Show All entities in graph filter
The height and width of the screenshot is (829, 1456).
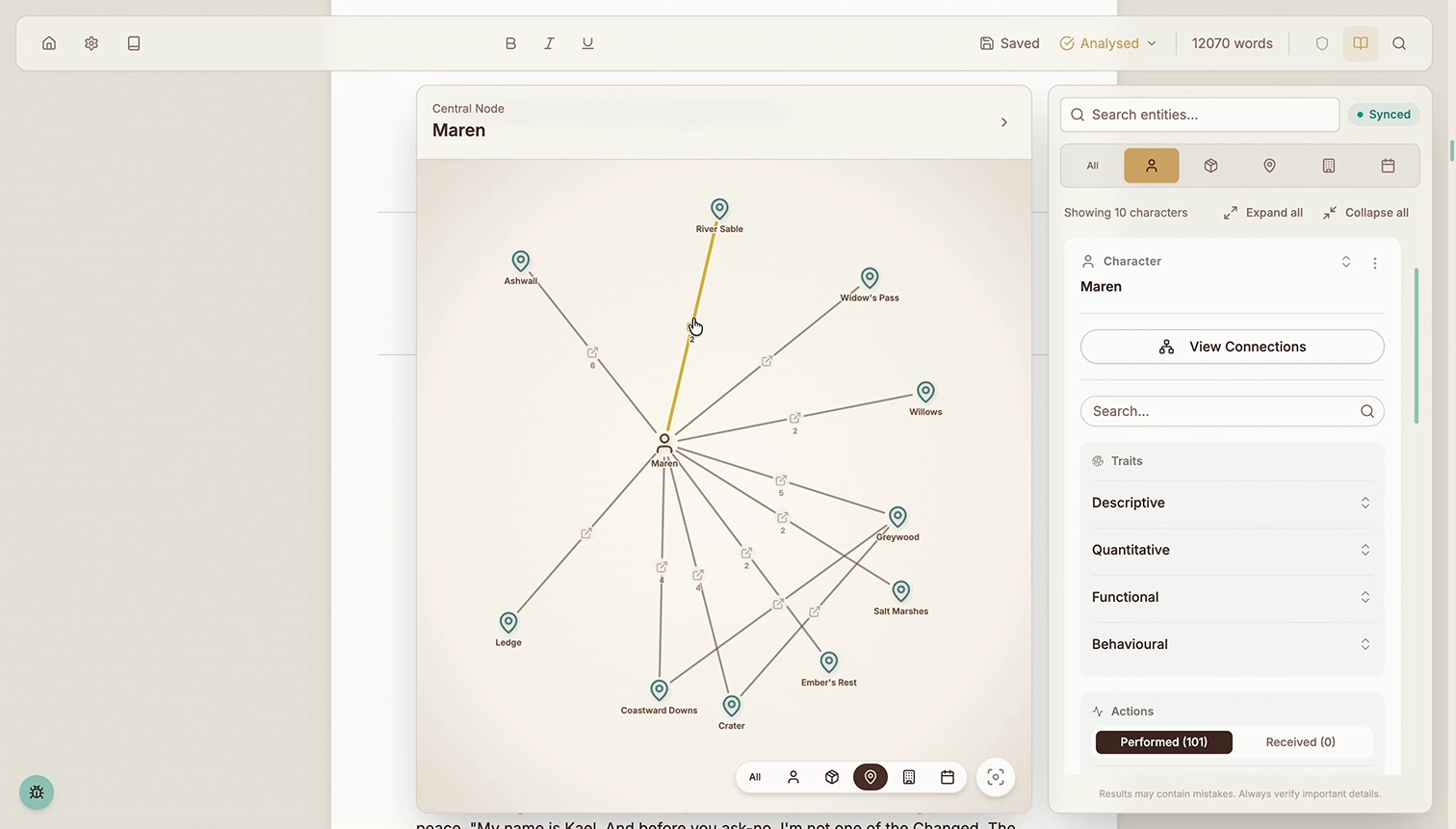[755, 777]
